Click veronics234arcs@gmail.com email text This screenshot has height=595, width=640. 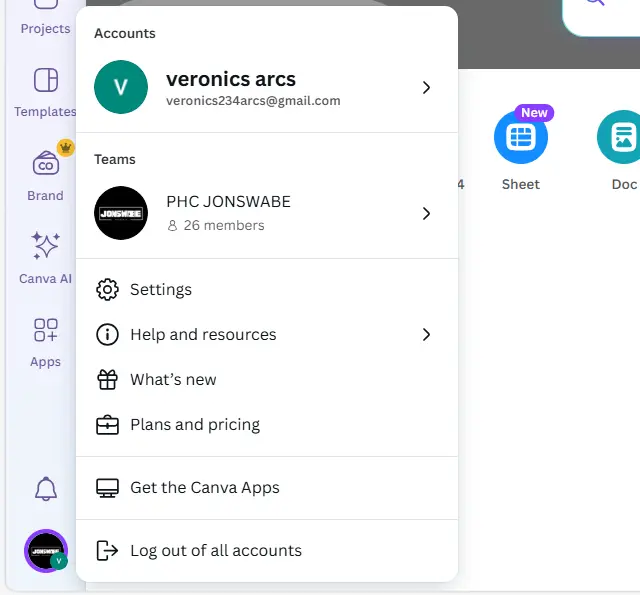[x=253, y=101]
